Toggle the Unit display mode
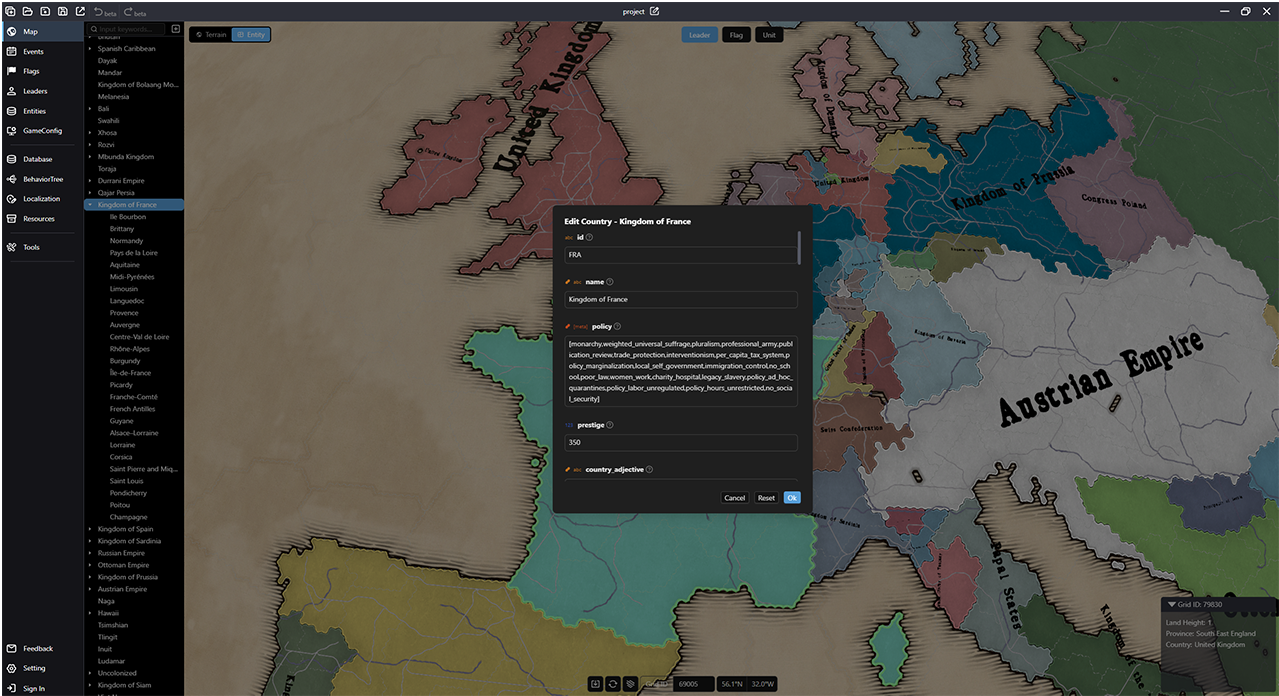This screenshot has width=1279, height=696. click(x=768, y=35)
